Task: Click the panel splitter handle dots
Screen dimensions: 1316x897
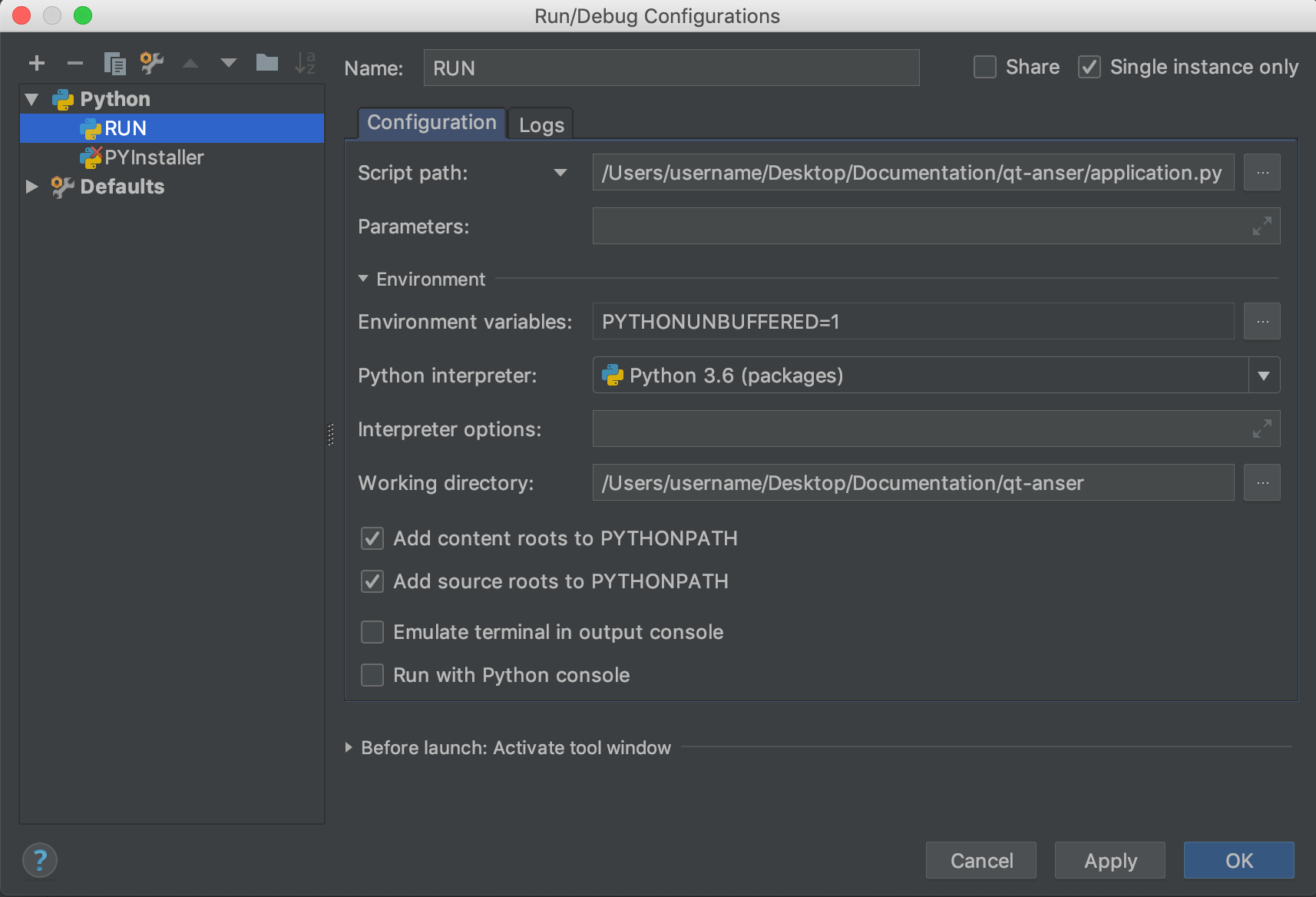Action: coord(331,435)
